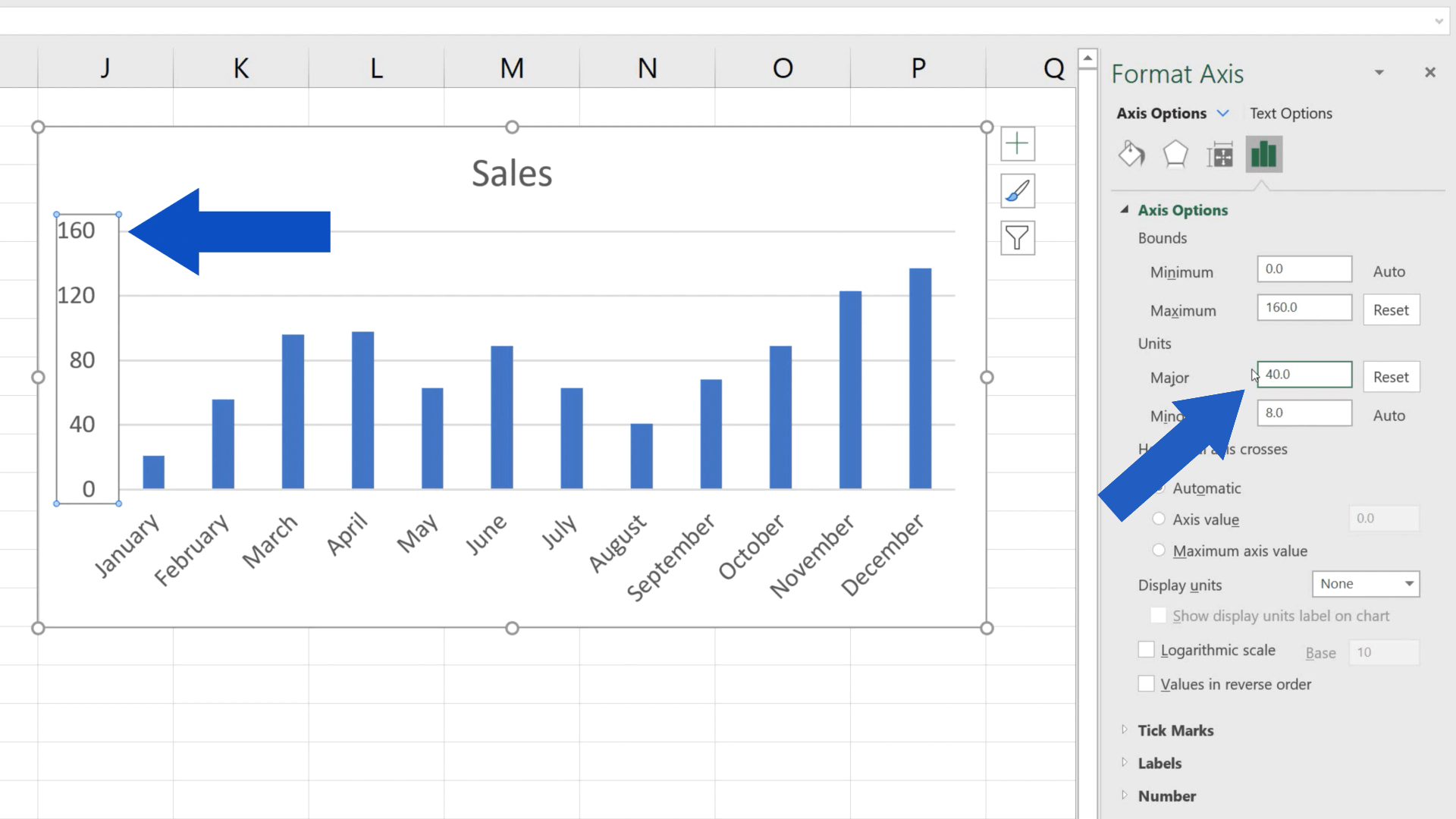Reset the Maximum bound value
The height and width of the screenshot is (819, 1456).
tap(1391, 310)
